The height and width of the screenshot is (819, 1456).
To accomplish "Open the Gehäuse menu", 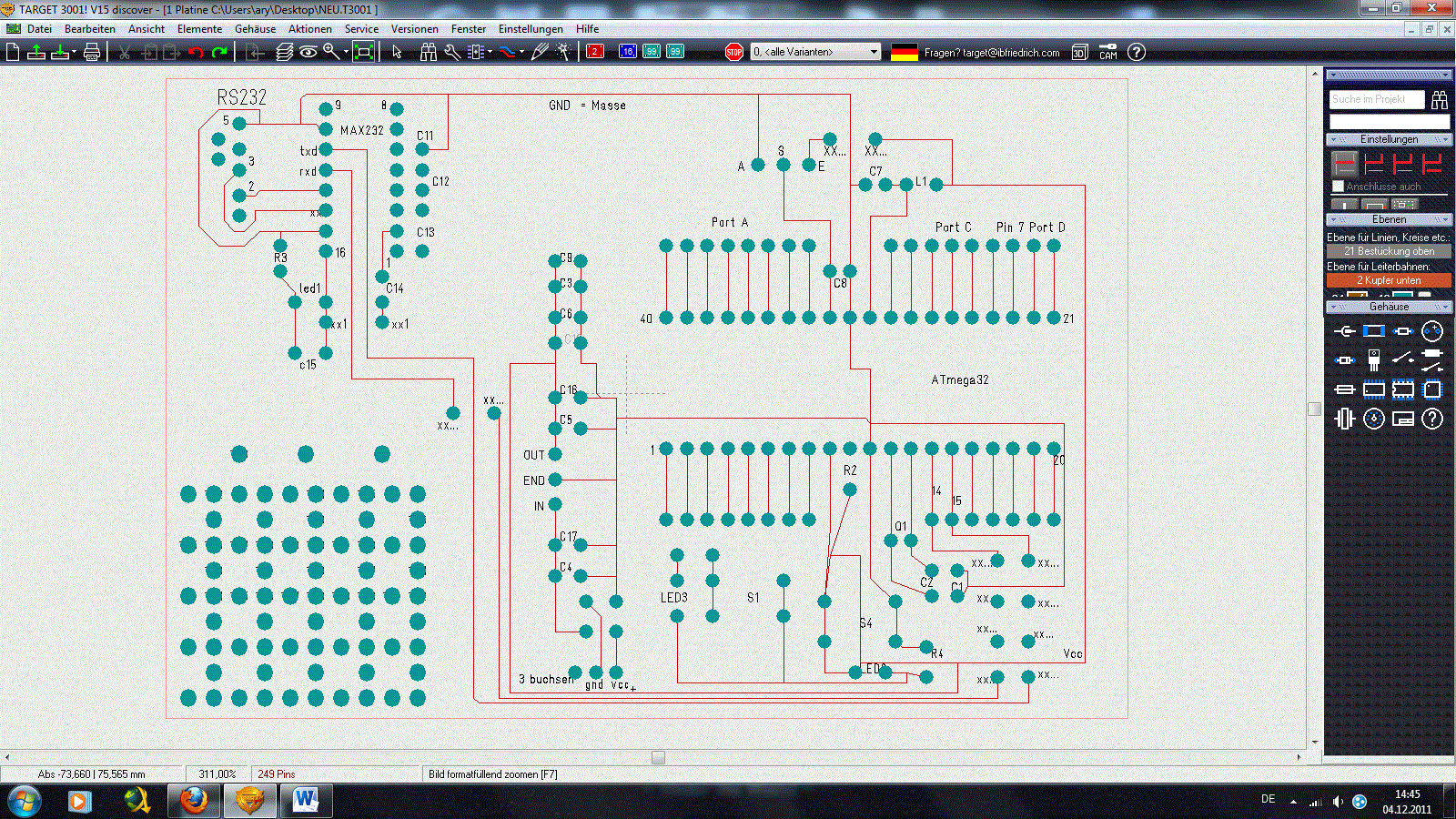I will tap(255, 29).
